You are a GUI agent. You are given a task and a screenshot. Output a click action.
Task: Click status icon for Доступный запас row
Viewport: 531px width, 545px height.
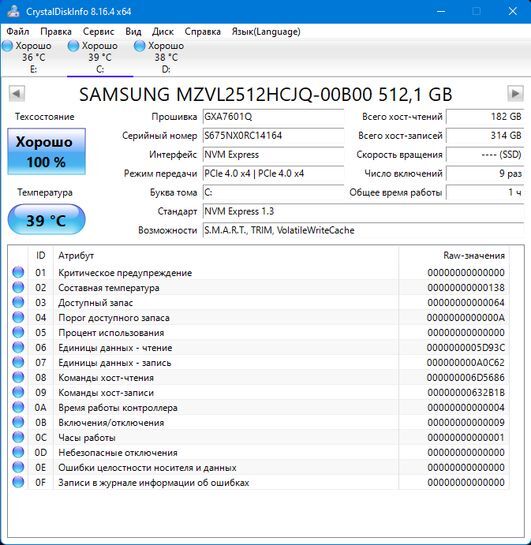(x=18, y=302)
